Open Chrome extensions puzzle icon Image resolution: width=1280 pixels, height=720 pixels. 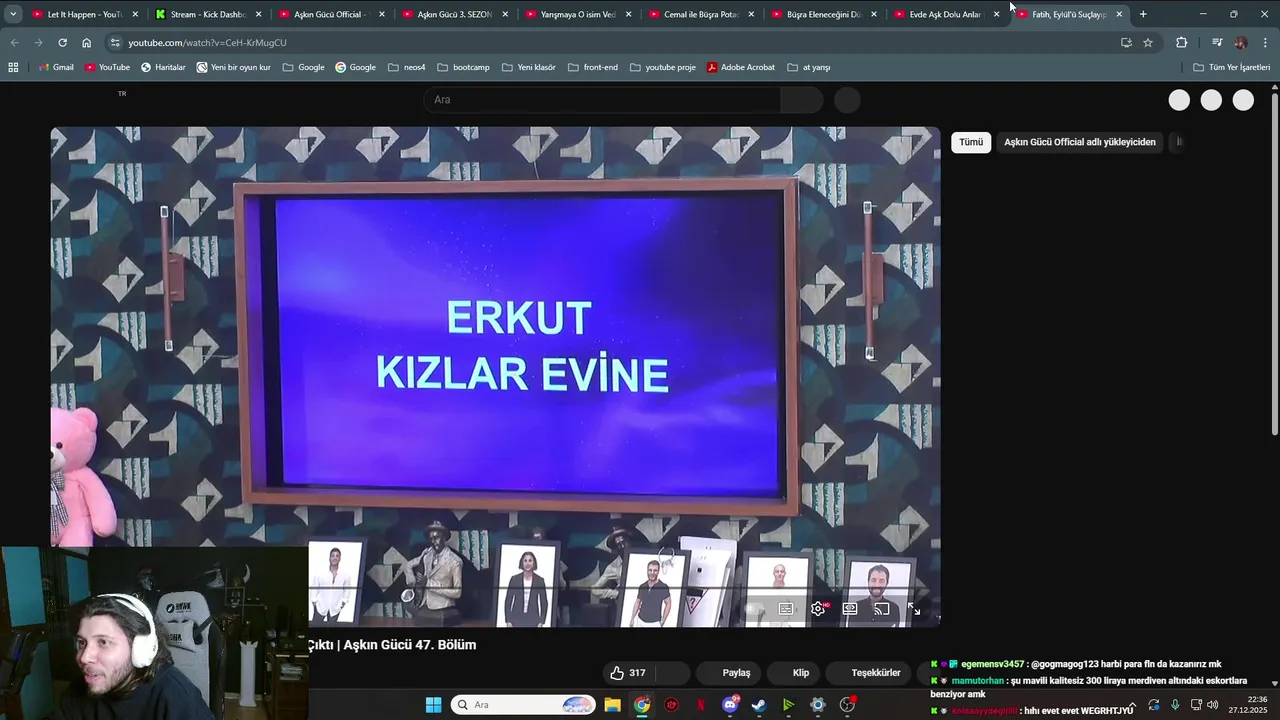(x=1181, y=43)
